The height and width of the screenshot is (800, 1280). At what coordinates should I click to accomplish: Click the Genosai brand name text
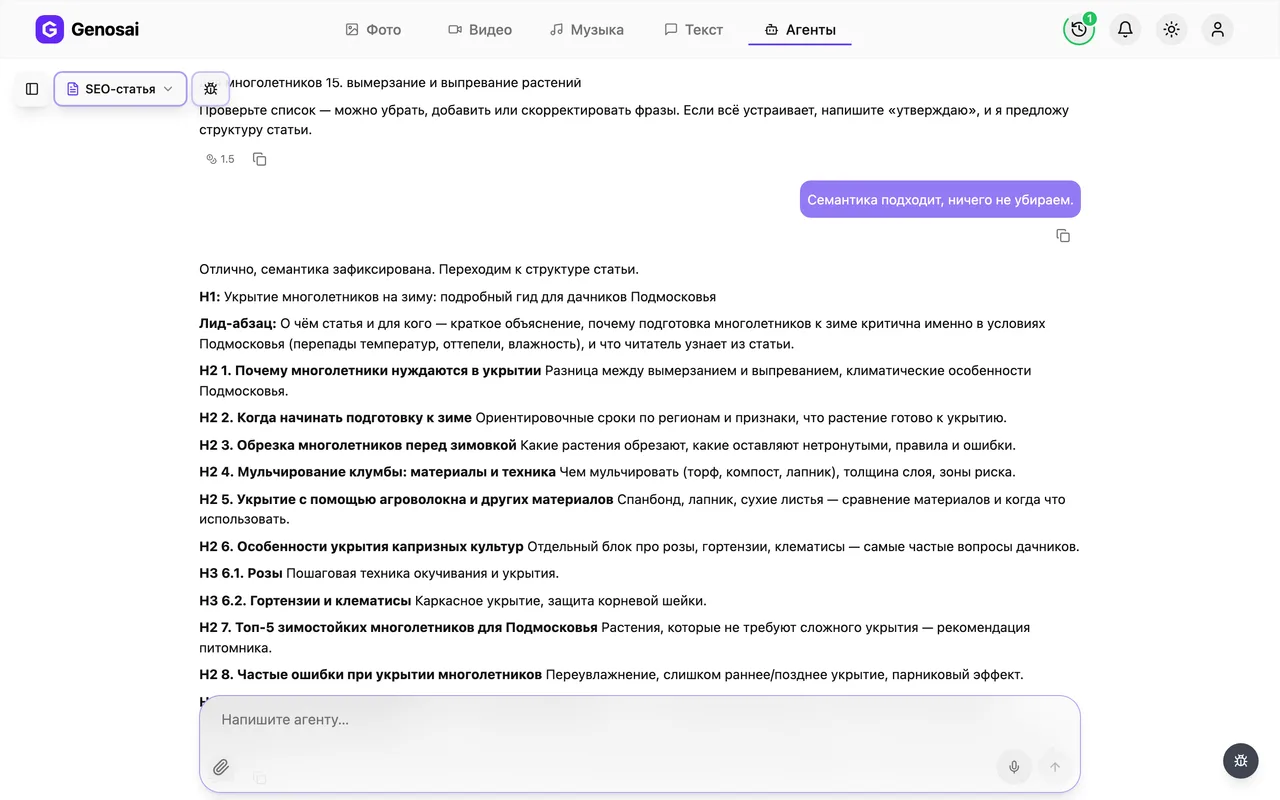105,30
